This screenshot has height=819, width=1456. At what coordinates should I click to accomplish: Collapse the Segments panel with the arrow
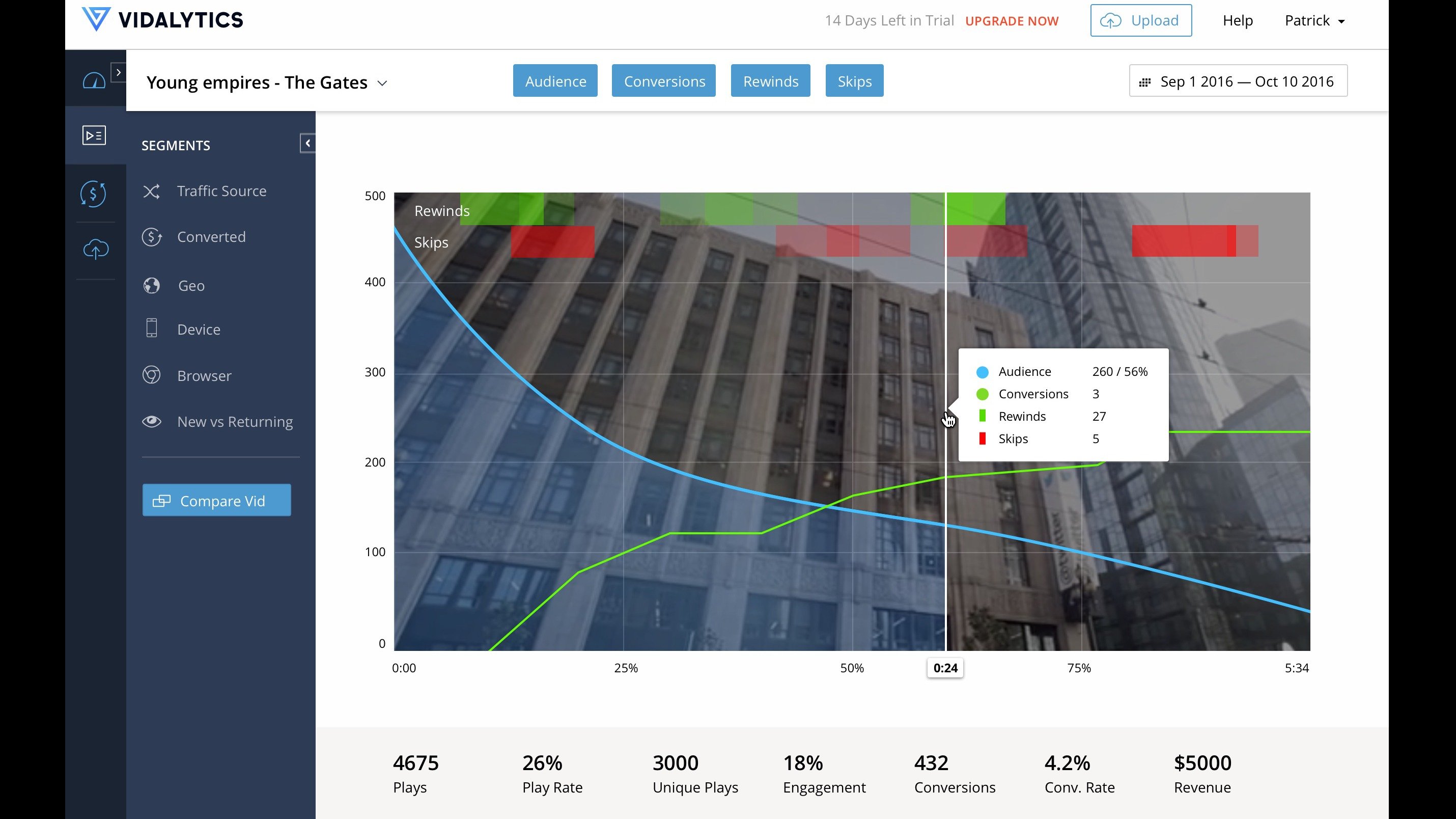click(x=307, y=143)
